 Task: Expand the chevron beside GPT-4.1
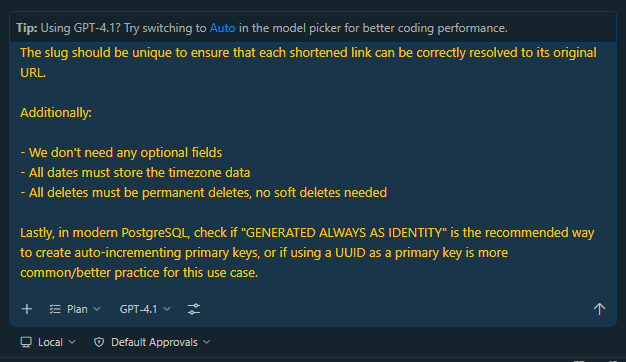tap(167, 309)
